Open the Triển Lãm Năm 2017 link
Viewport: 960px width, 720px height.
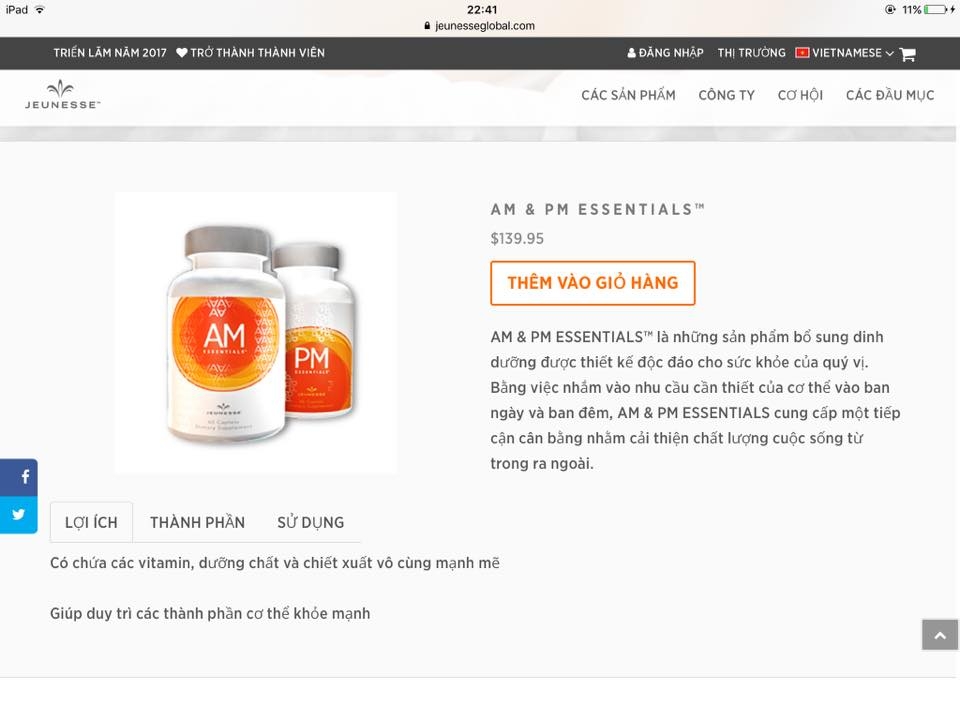[110, 53]
